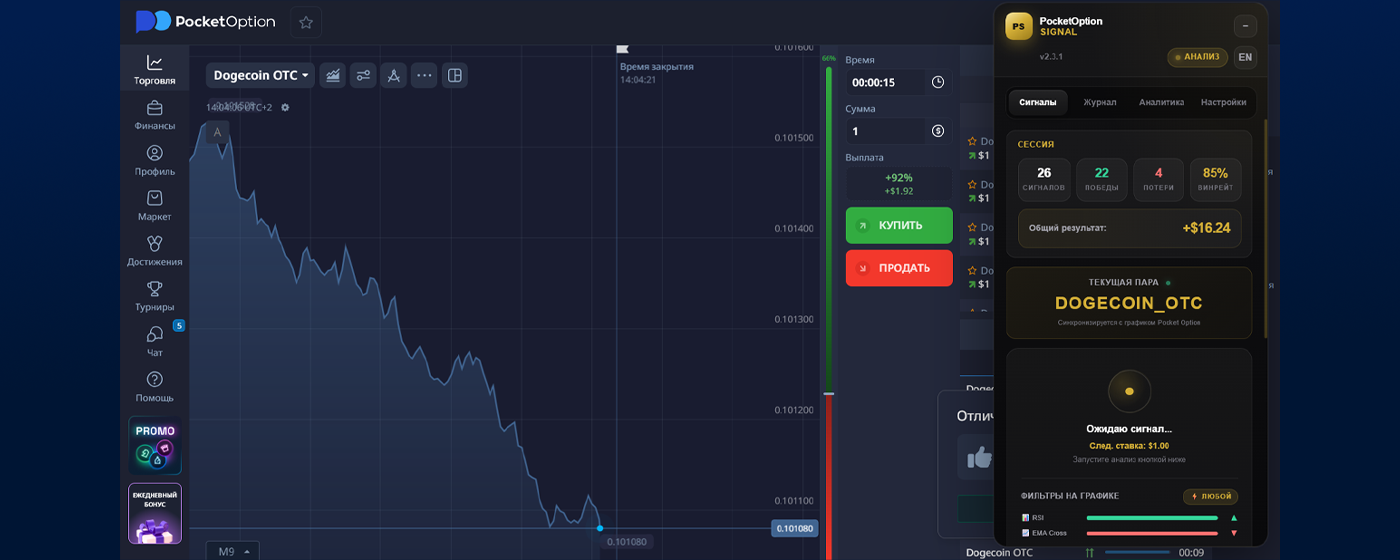Click the 26 Сигналов stat card
The height and width of the screenshot is (560, 1400).
click(x=1044, y=179)
